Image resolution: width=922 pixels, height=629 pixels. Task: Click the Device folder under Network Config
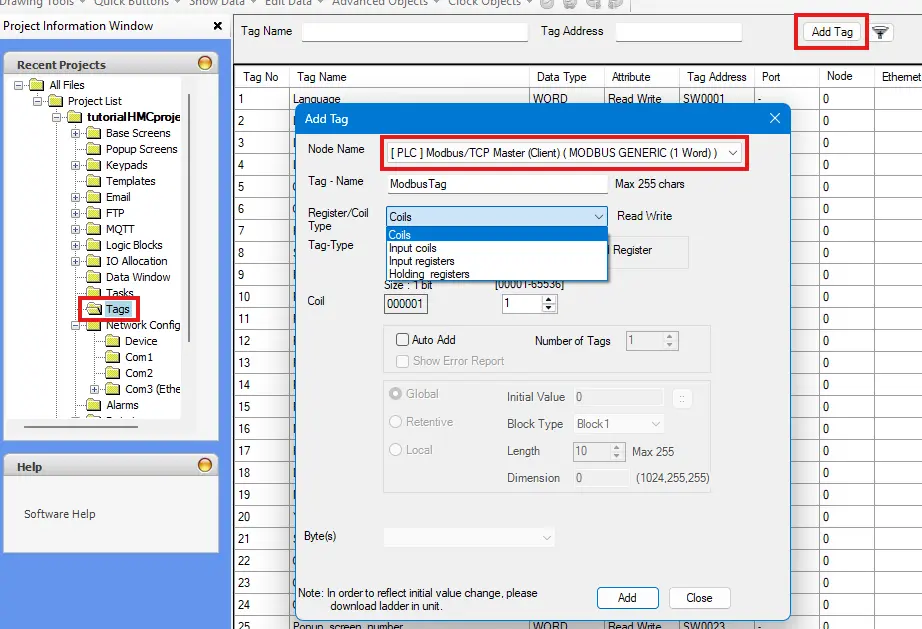112,341
